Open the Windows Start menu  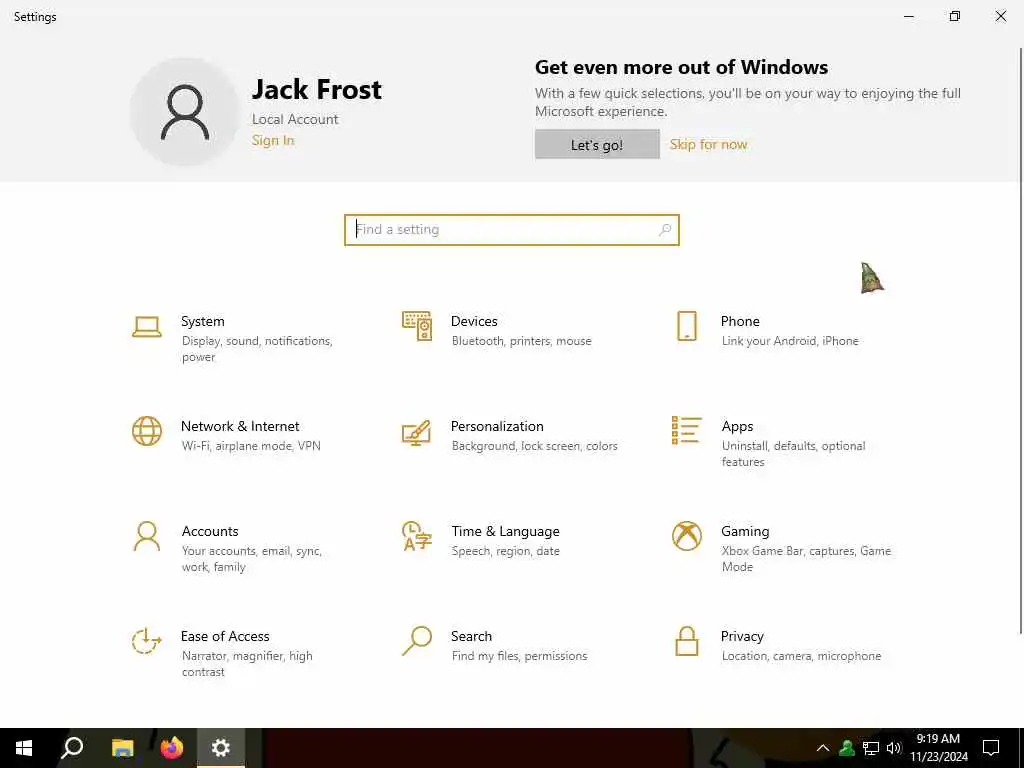[x=24, y=748]
